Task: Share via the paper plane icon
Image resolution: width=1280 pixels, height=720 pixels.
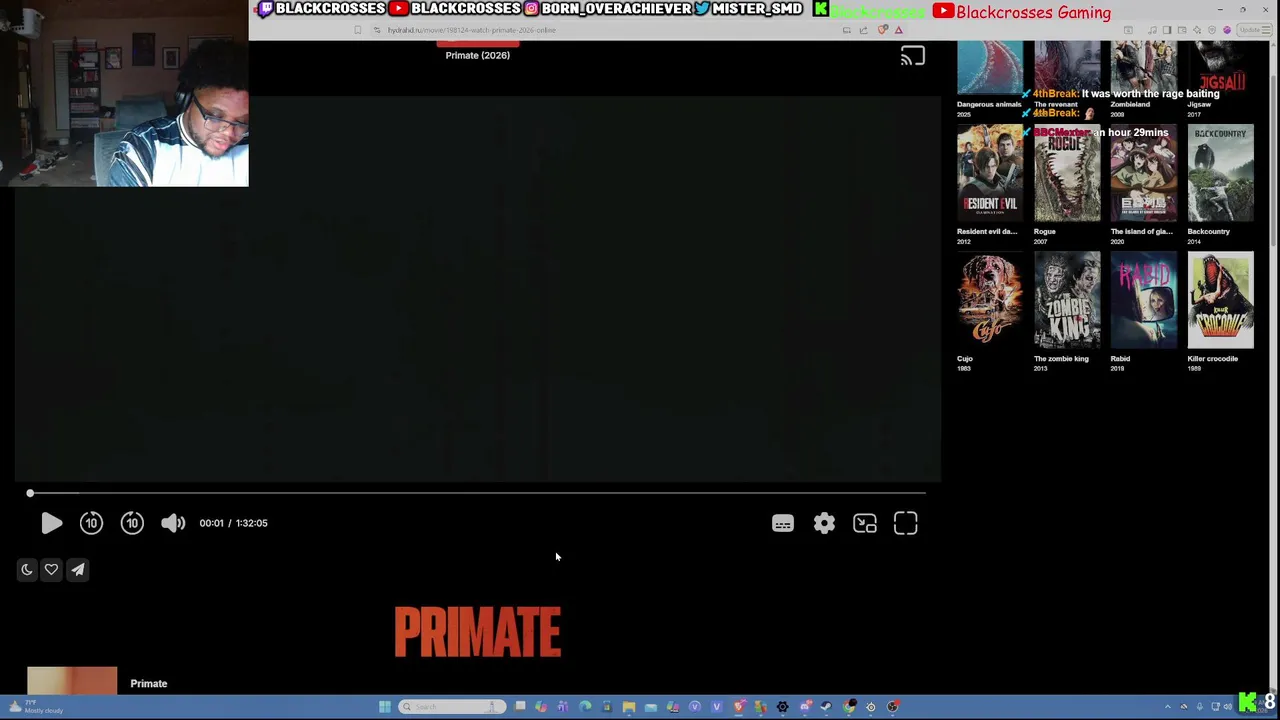Action: pyautogui.click(x=77, y=569)
